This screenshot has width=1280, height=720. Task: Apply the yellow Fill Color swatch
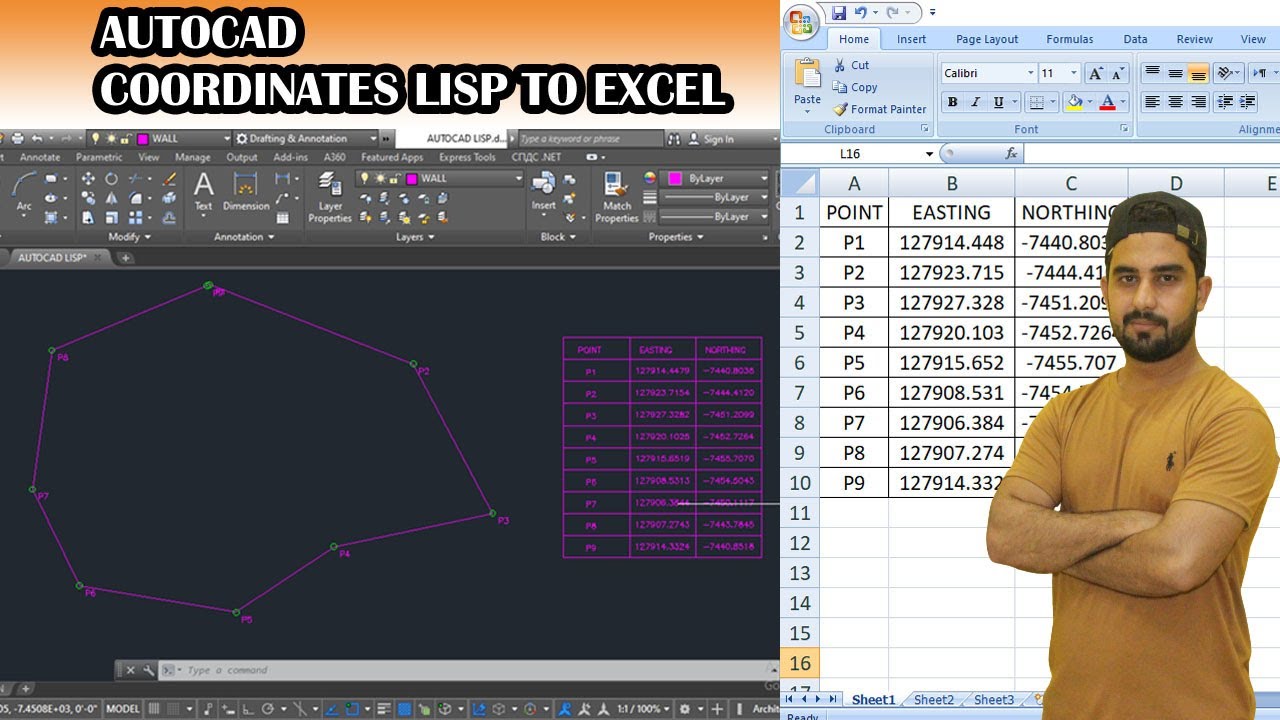point(1074,102)
